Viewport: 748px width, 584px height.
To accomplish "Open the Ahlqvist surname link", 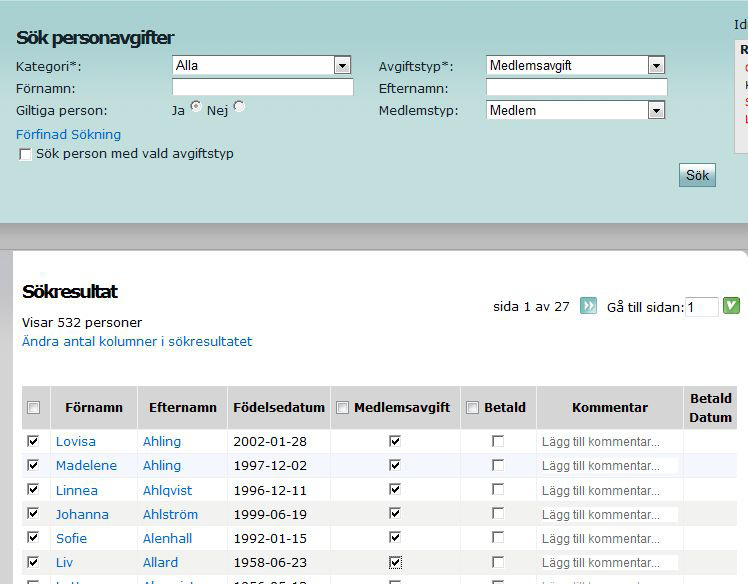I will click(167, 490).
